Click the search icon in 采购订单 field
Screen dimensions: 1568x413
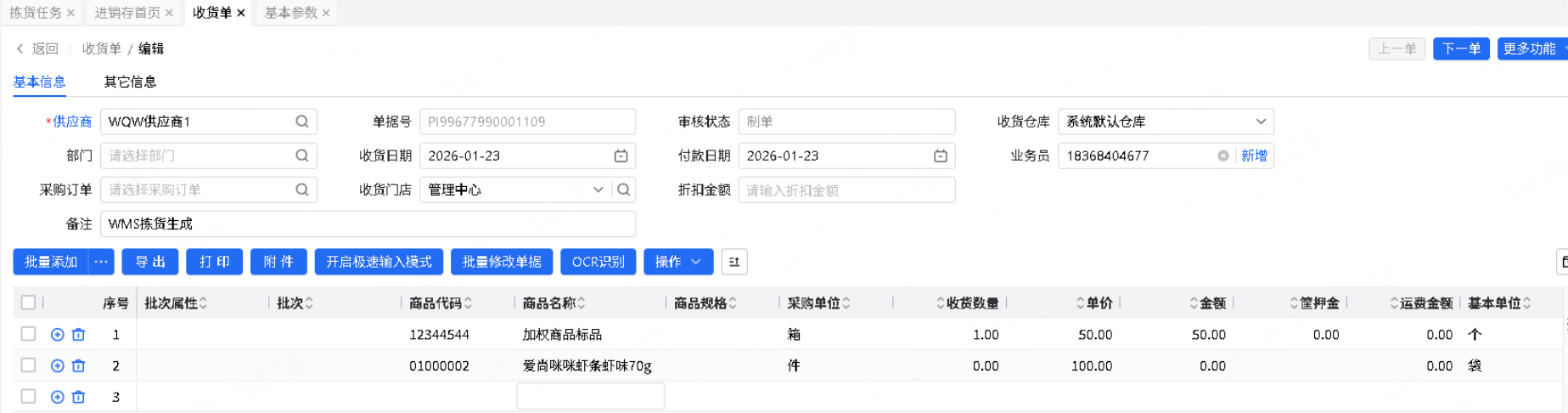(302, 190)
